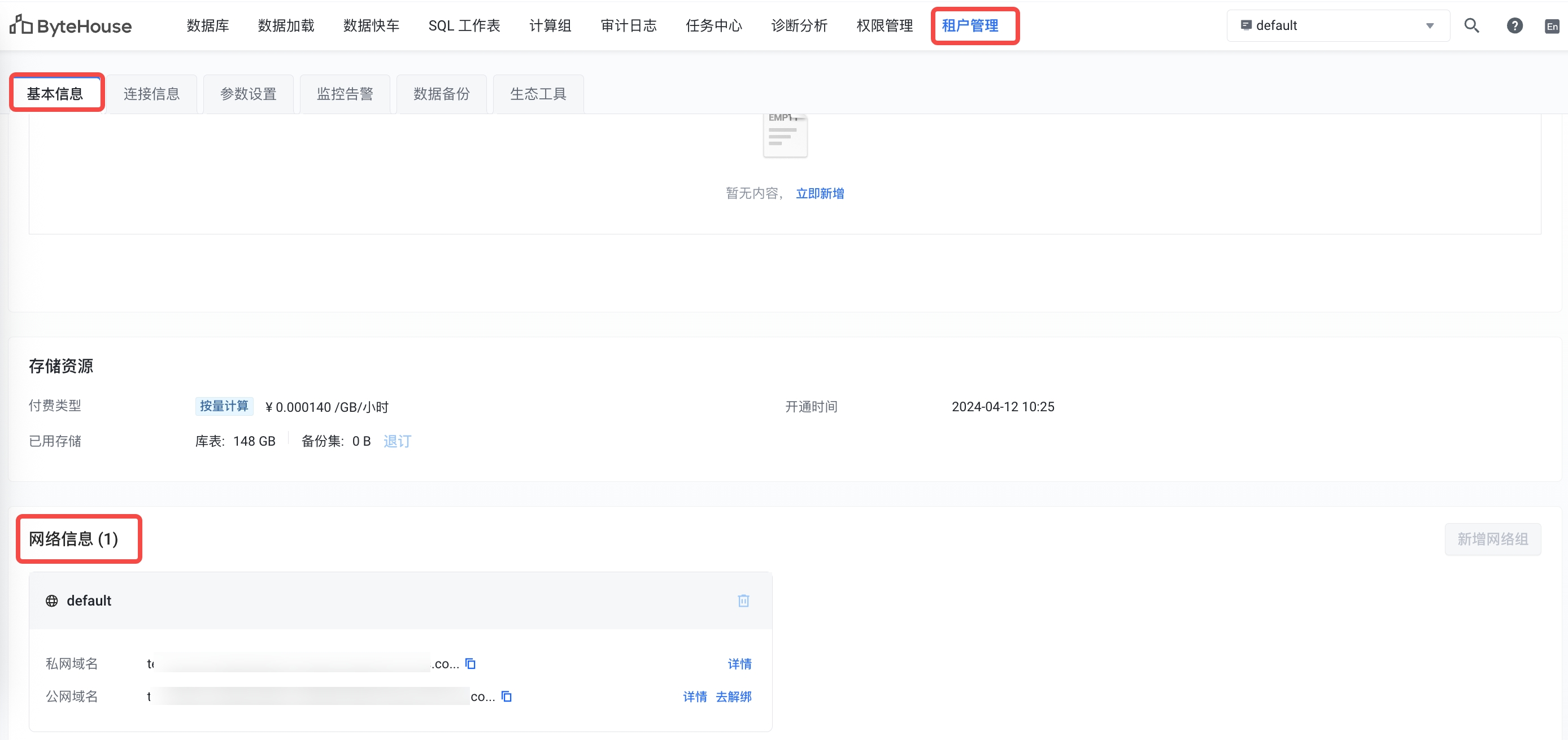
Task: Open the 连接信息 tab
Action: click(151, 94)
